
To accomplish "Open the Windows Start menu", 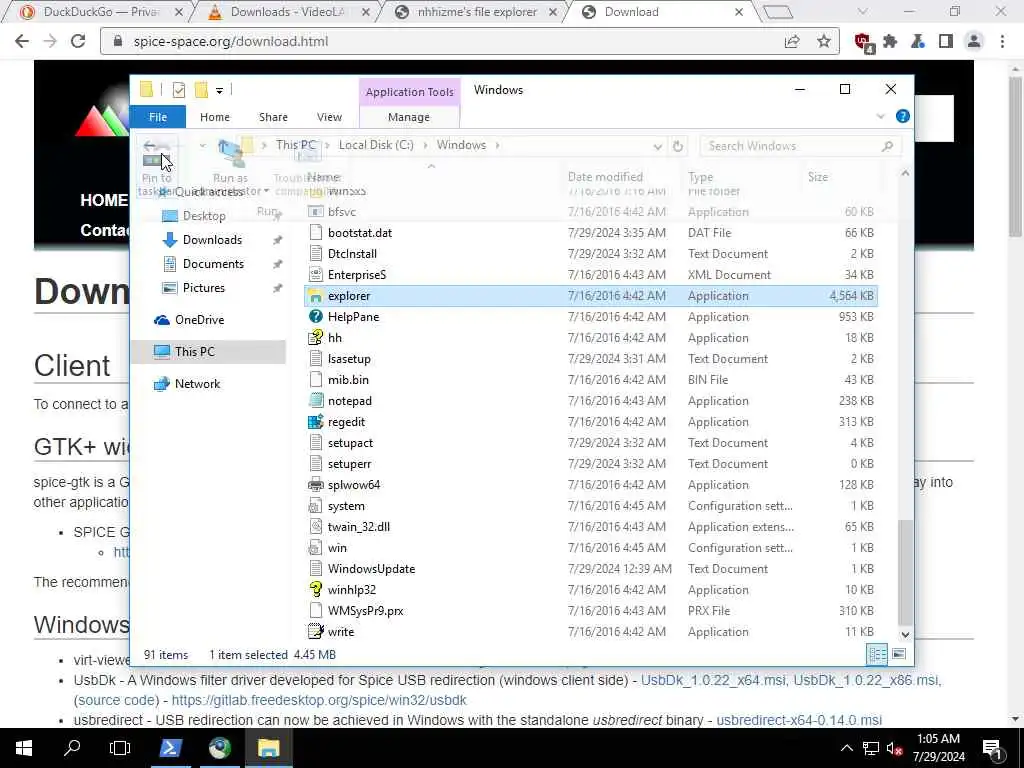I will point(24,748).
